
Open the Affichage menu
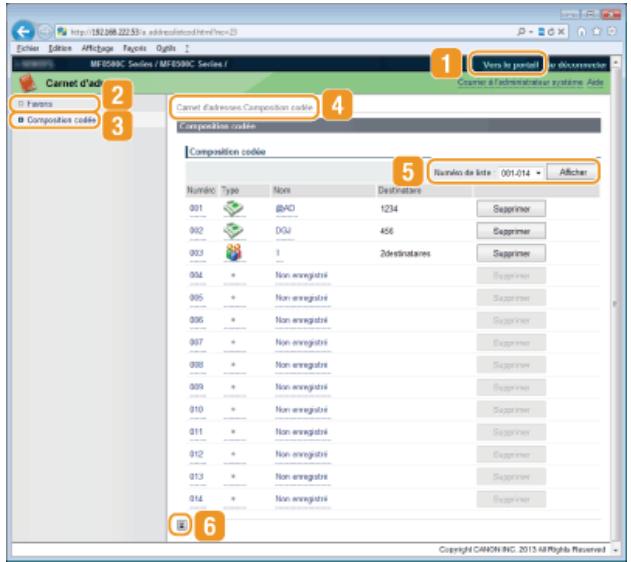coord(97,48)
